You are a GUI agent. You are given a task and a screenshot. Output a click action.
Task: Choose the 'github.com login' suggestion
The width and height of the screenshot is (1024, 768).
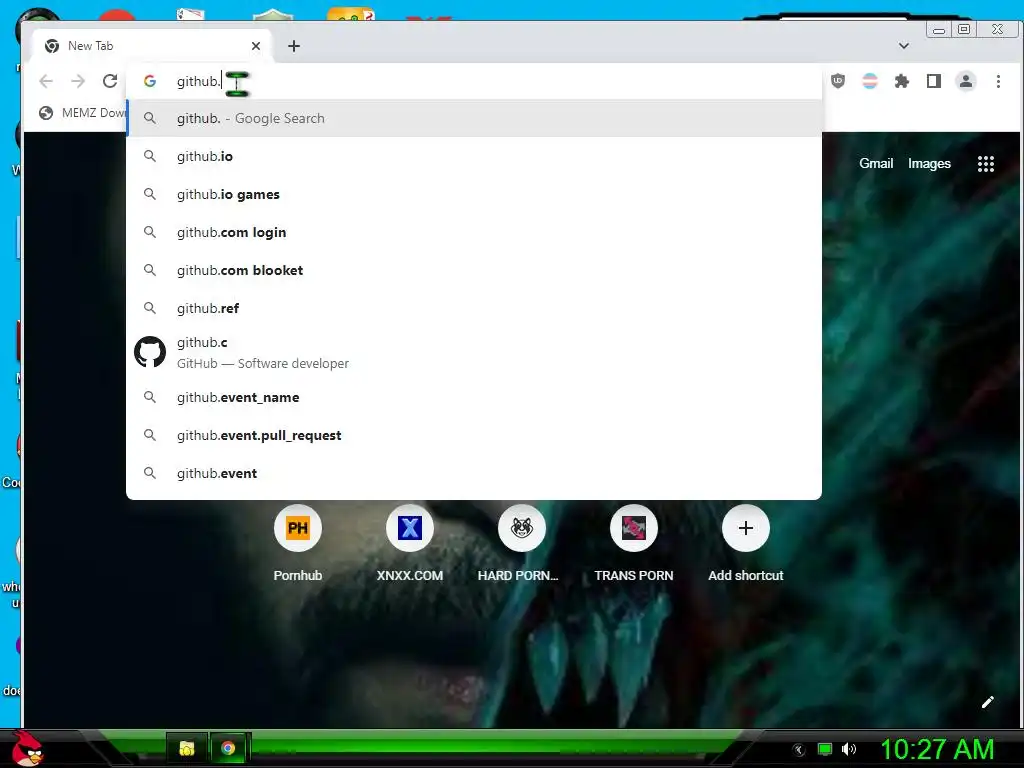pyautogui.click(x=474, y=232)
